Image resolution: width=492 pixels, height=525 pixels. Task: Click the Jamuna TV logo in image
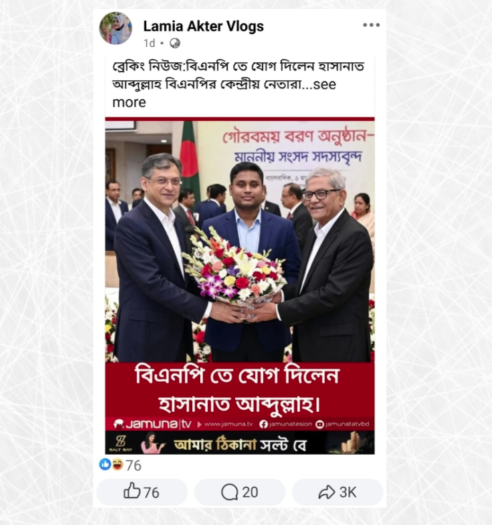[152, 424]
